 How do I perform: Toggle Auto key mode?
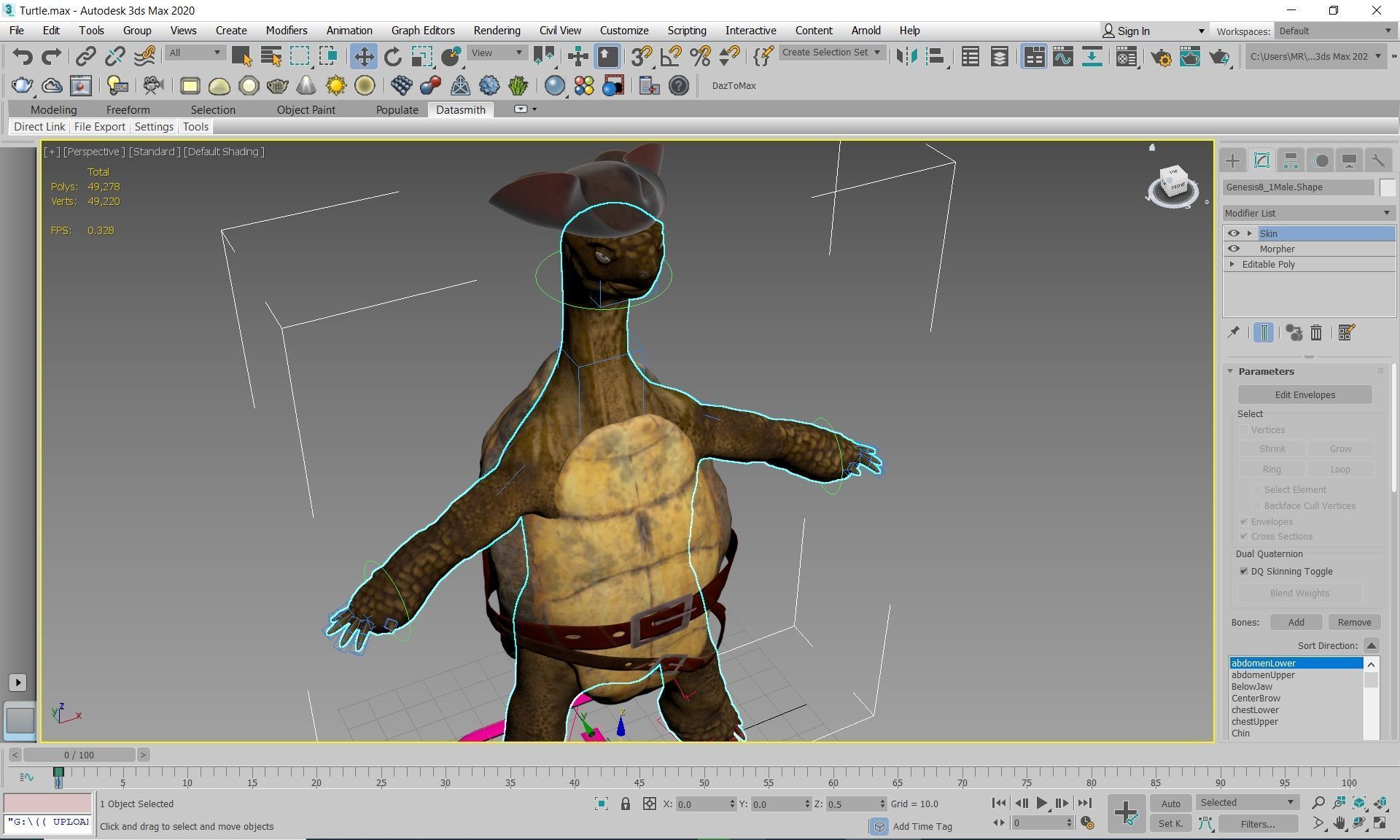pos(1170,804)
